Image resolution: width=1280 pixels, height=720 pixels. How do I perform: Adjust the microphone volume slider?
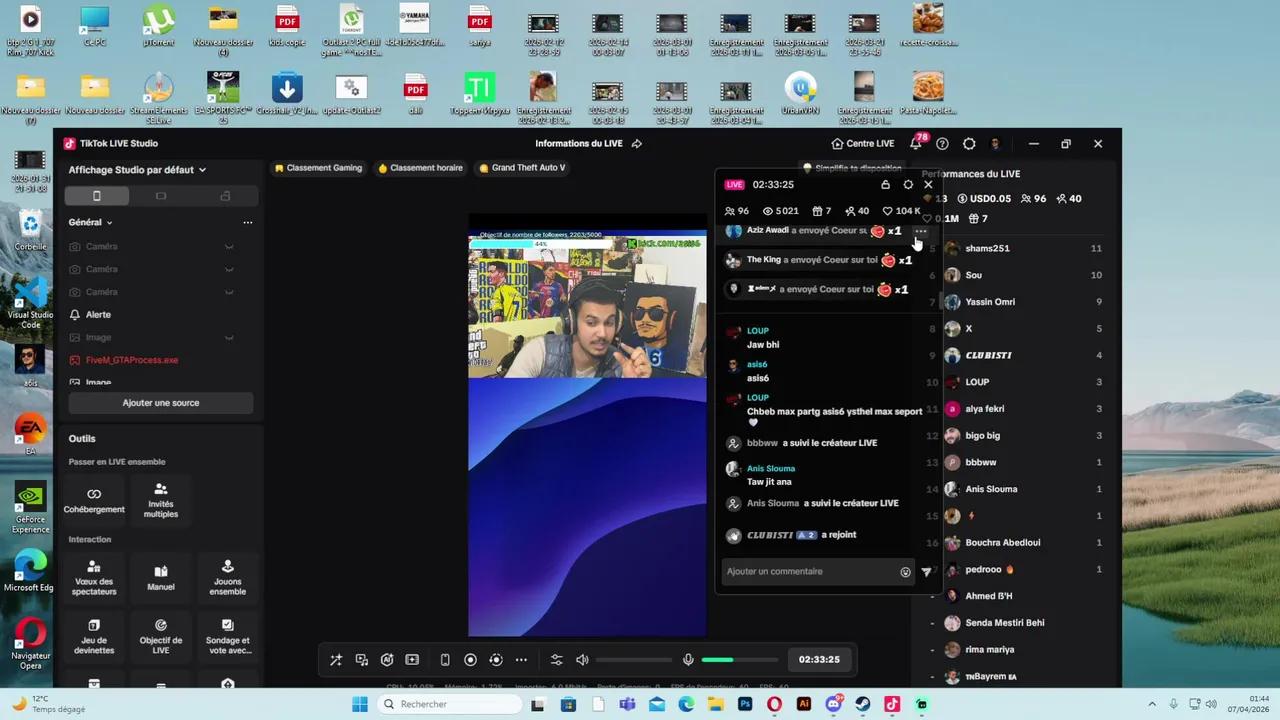click(x=739, y=660)
